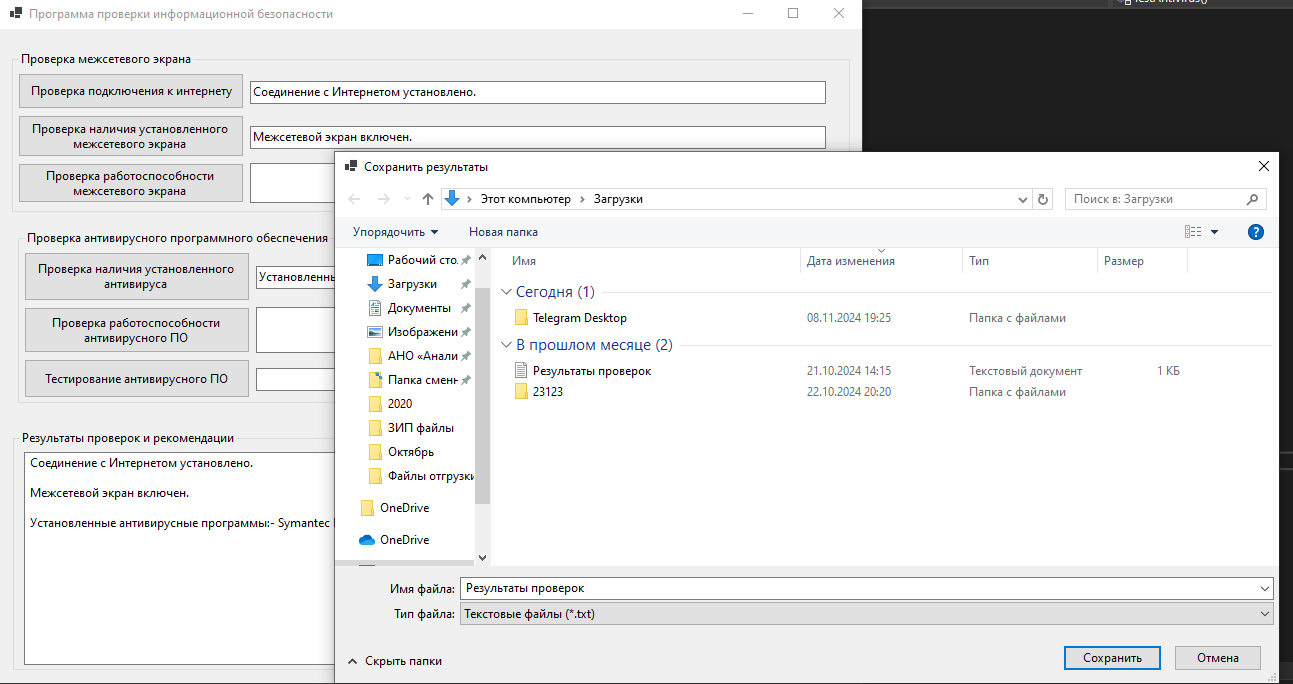1293x684 pixels.
Task: Click the Межсетевой экран включен field
Action: click(x=538, y=137)
